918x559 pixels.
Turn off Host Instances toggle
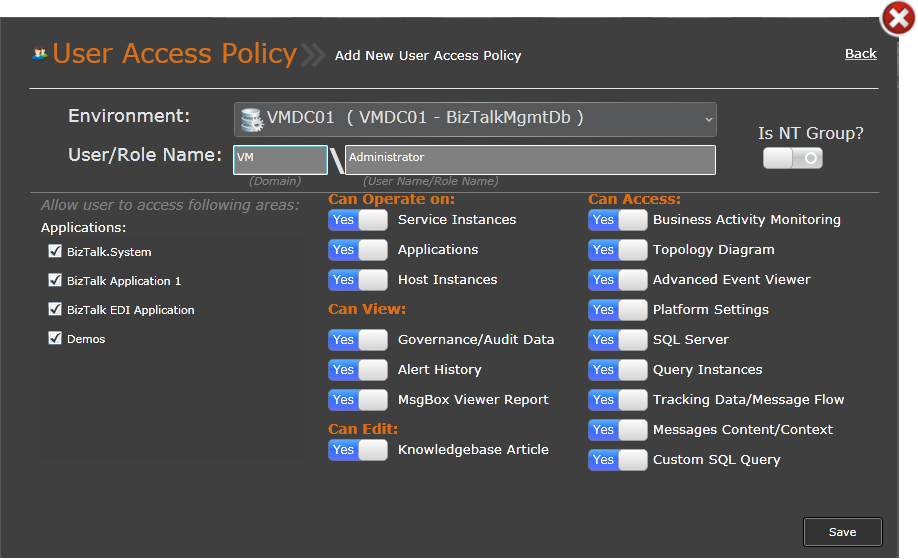[x=357, y=280]
